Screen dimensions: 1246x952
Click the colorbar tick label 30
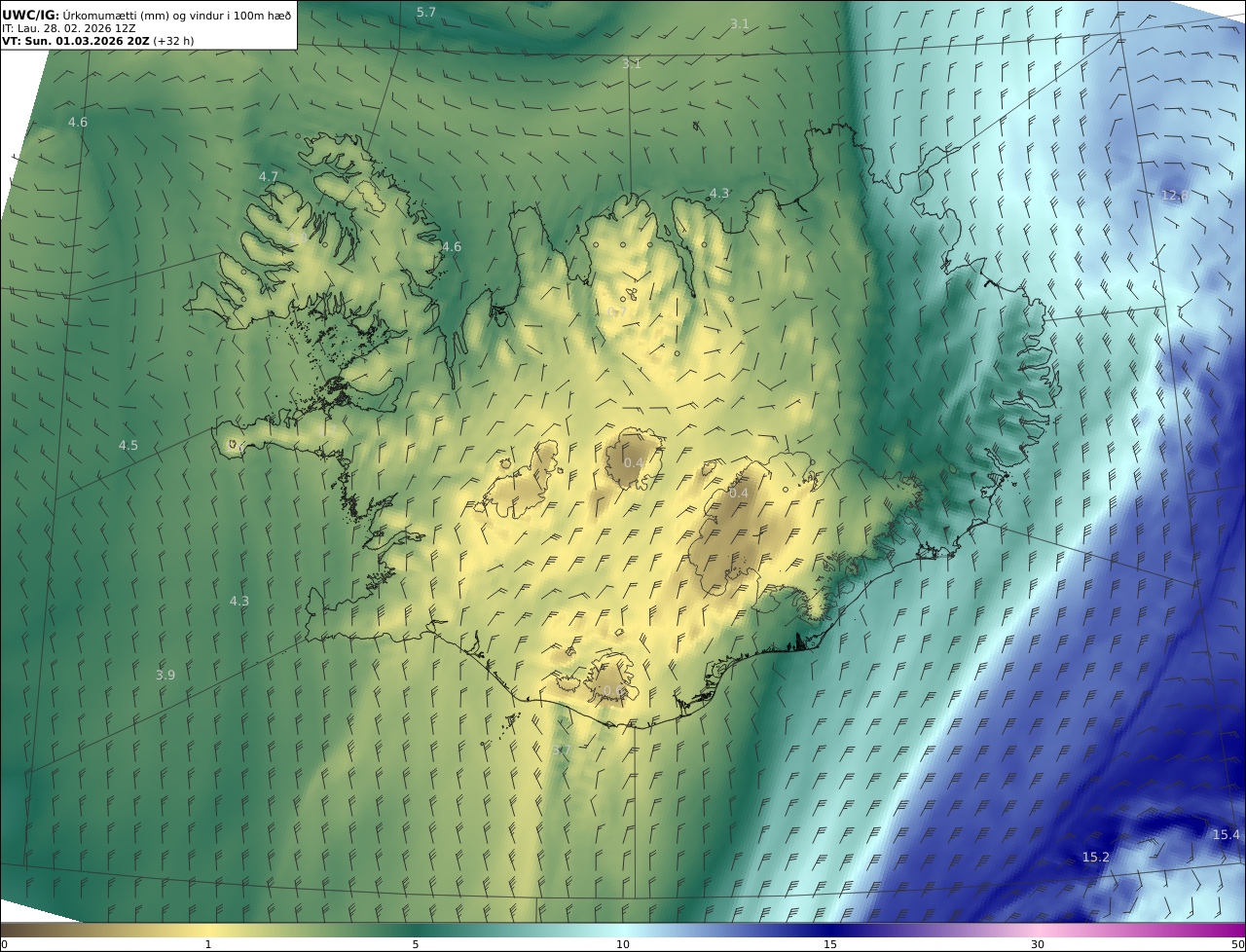[x=1038, y=944]
